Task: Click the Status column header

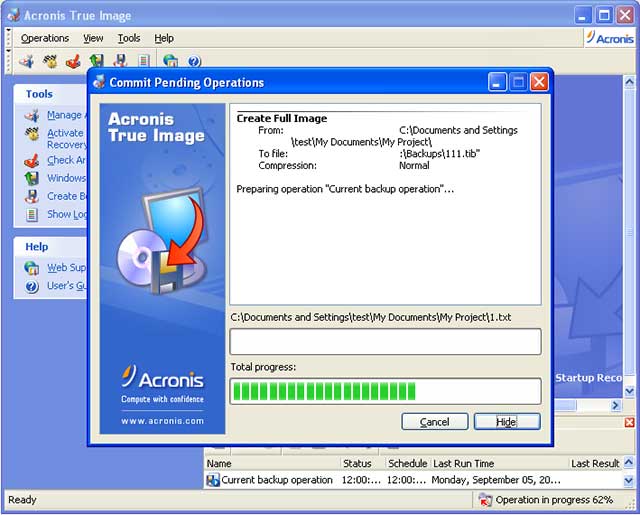Action: (x=362, y=464)
